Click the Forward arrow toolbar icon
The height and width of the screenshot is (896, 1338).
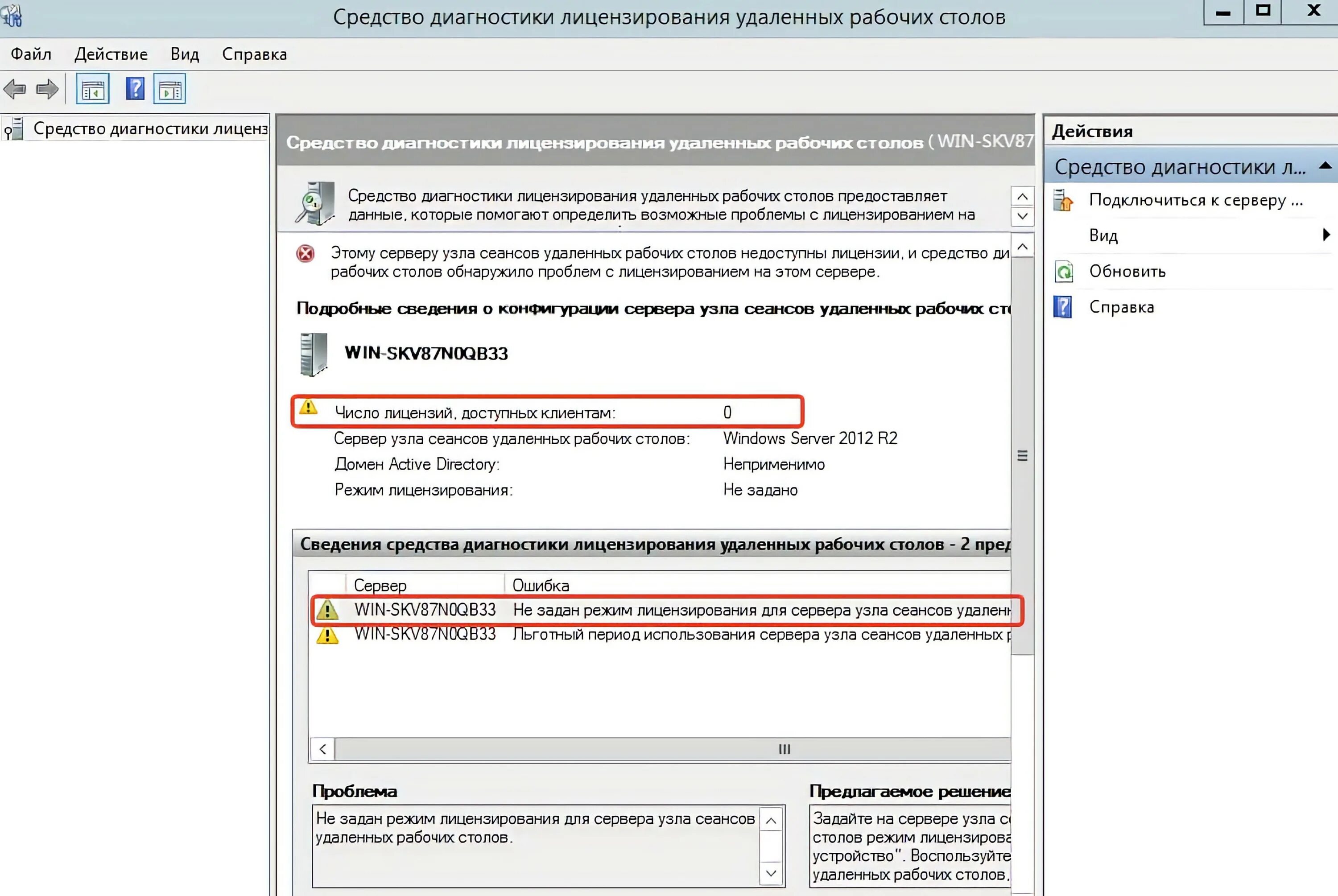tap(47, 89)
